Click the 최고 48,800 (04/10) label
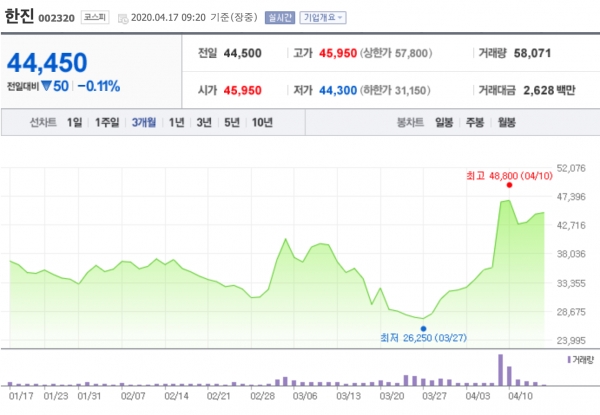Screen dimensions: 600x415 click(x=509, y=176)
